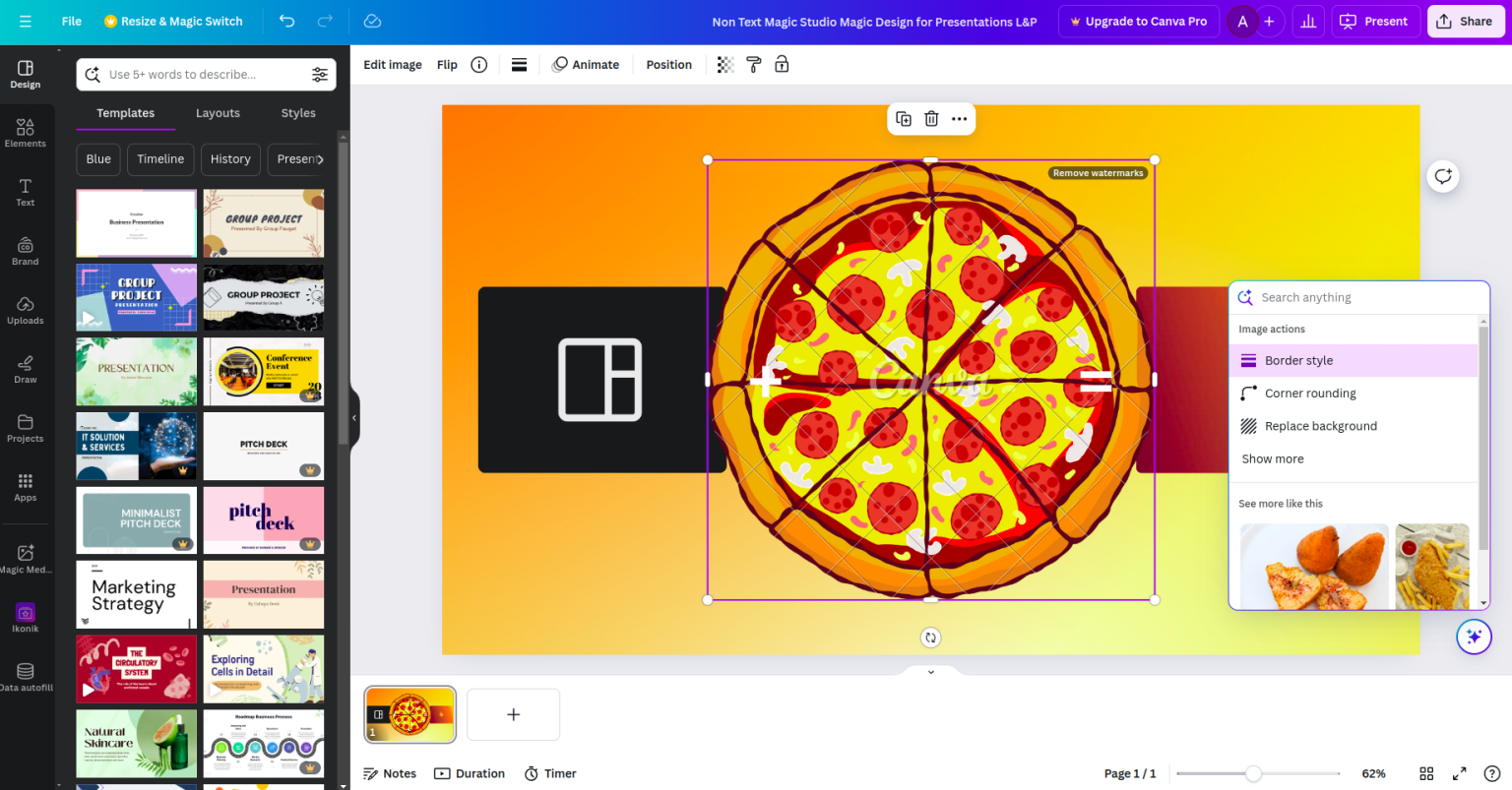Collapse the left templates panel
Screen dimensions: 1512x790
(353, 417)
